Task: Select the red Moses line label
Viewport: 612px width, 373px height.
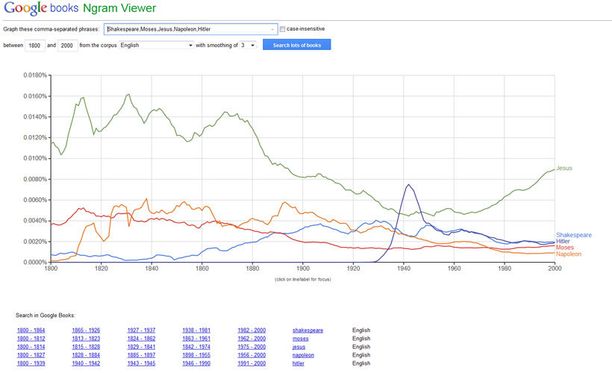Action: click(x=564, y=247)
